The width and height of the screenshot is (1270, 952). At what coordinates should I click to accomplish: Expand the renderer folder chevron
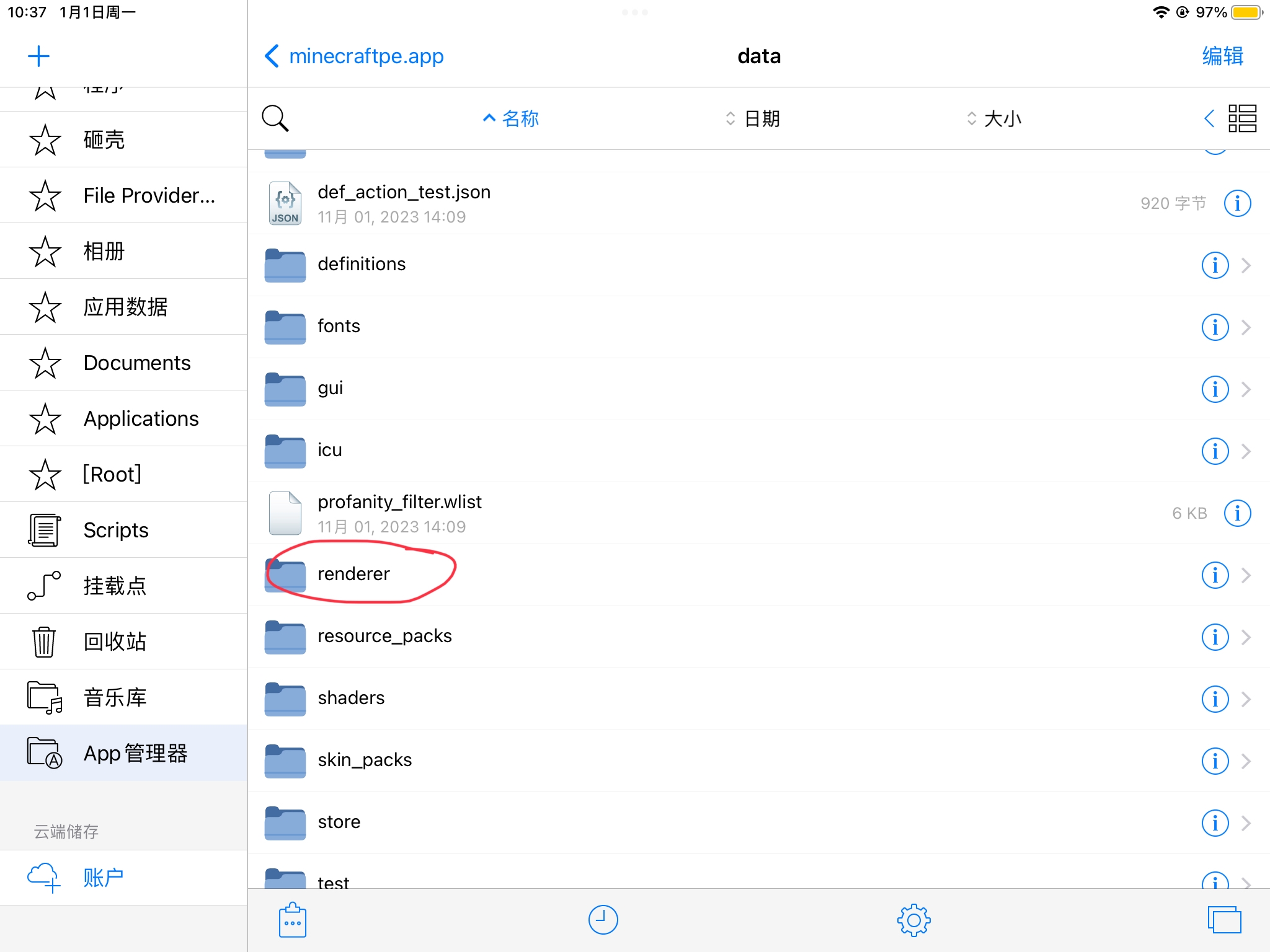pyautogui.click(x=1246, y=575)
